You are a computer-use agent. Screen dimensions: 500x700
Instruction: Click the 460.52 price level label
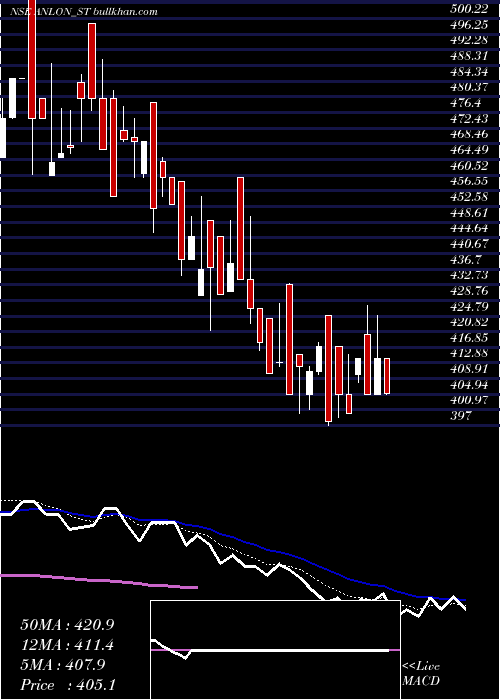(470, 166)
